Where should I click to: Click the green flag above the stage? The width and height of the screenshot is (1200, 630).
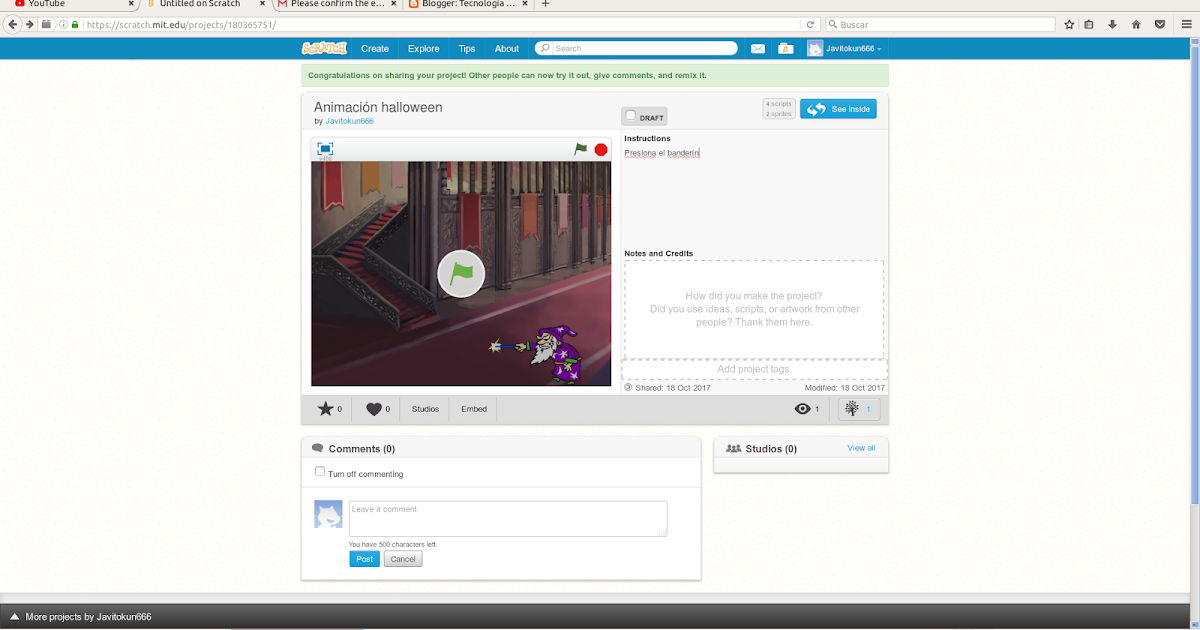pos(581,149)
